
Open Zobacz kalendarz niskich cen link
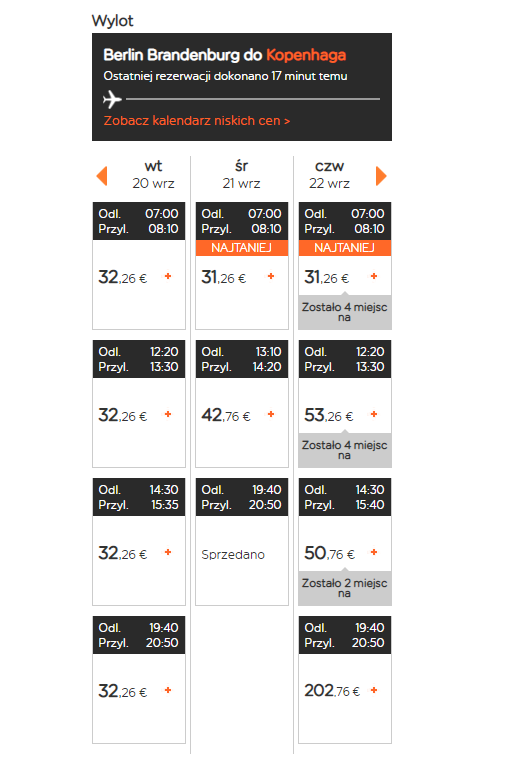tap(196, 121)
